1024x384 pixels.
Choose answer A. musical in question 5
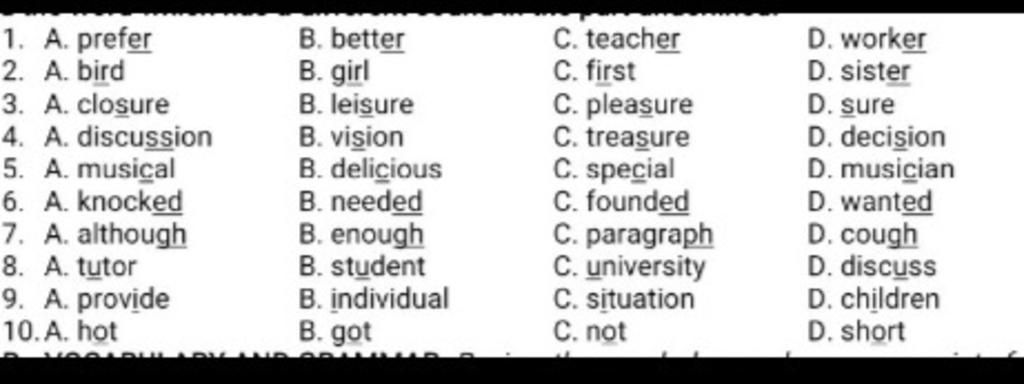pos(110,170)
